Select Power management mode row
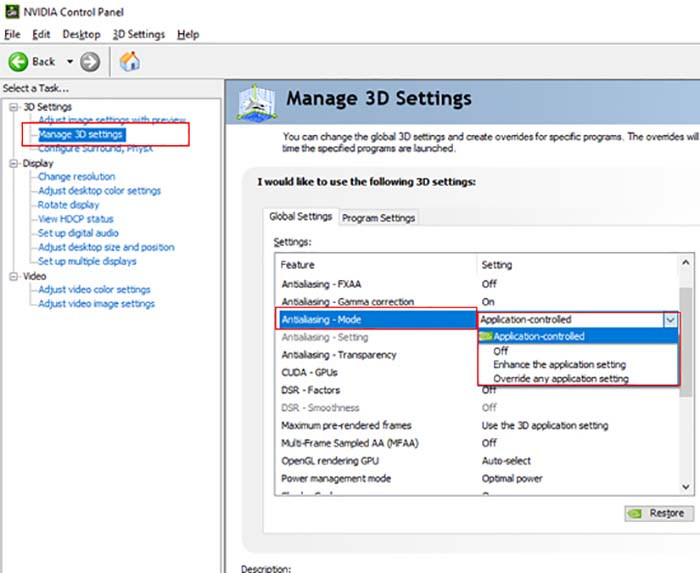Image resolution: width=700 pixels, height=573 pixels. pos(477,479)
